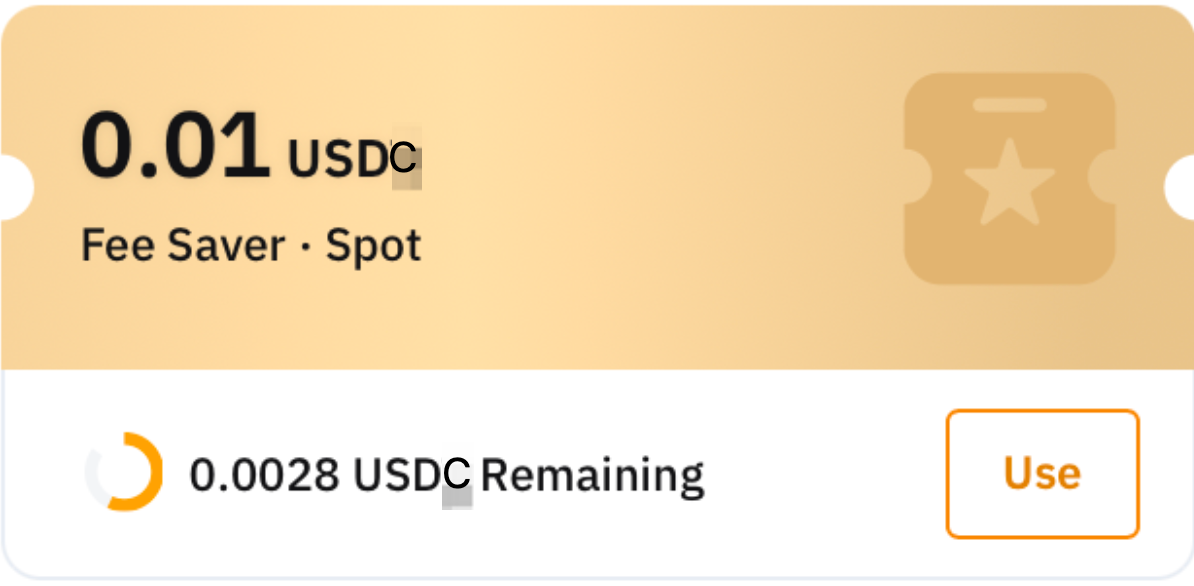Click the left notch of the coupon
This screenshot has height=586, width=1194.
(x=14, y=187)
